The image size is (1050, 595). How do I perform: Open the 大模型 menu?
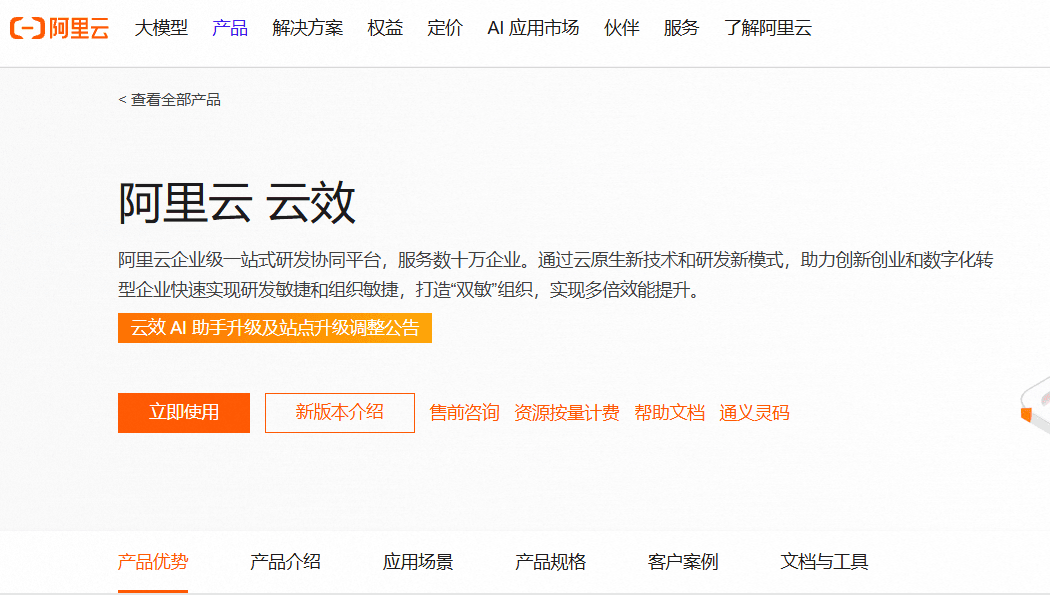coord(161,28)
